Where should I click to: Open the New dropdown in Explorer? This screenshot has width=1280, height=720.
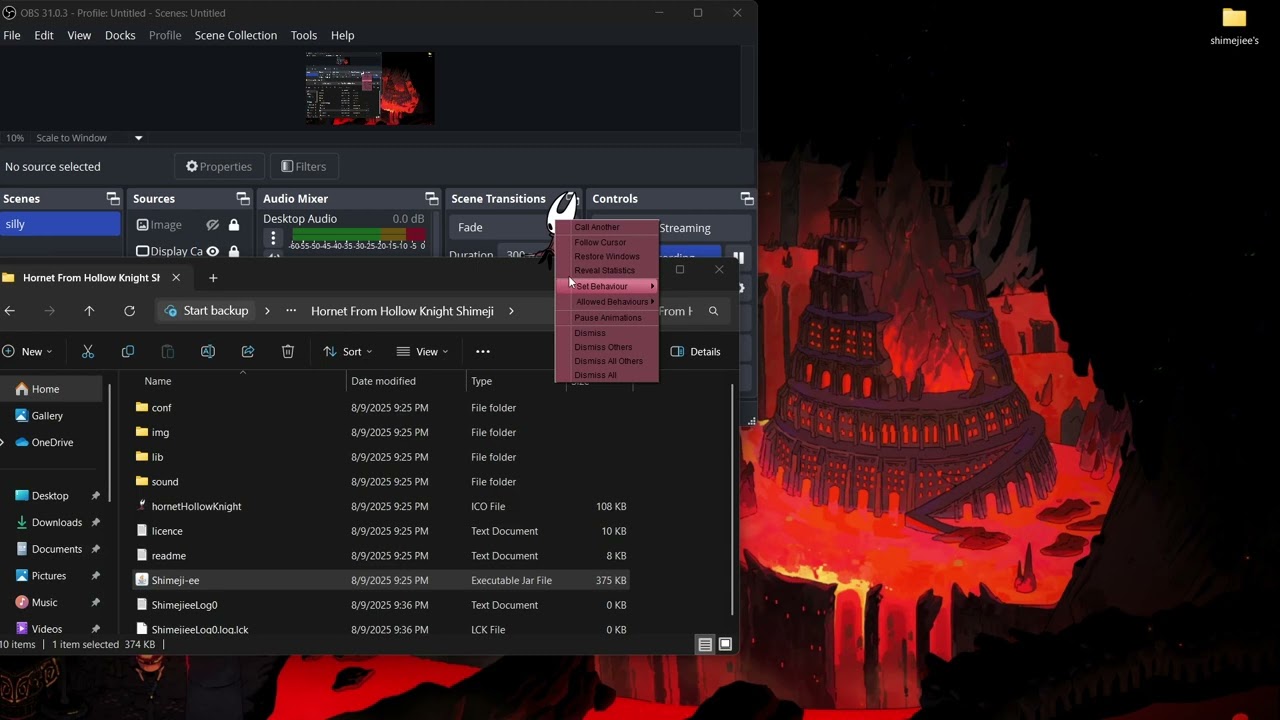[27, 351]
